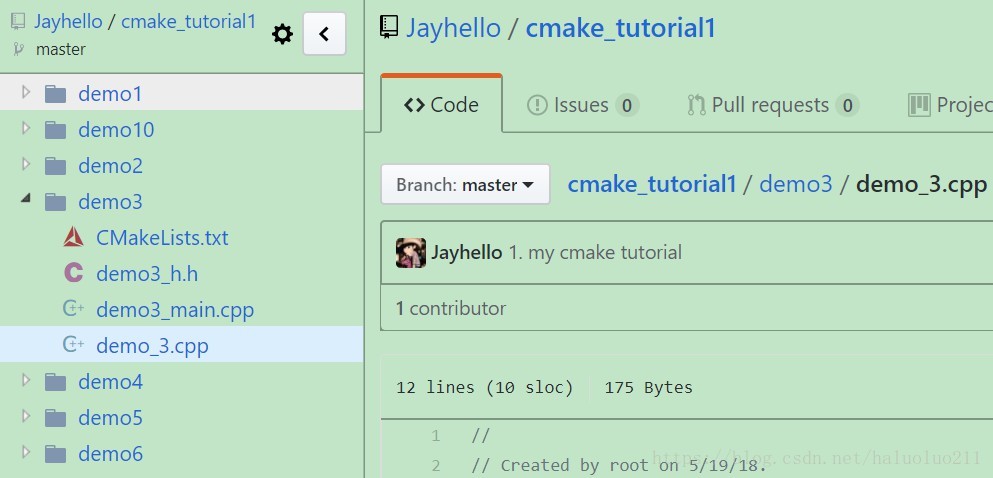Select the demo3 folder name
The image size is (993, 478).
coord(111,202)
